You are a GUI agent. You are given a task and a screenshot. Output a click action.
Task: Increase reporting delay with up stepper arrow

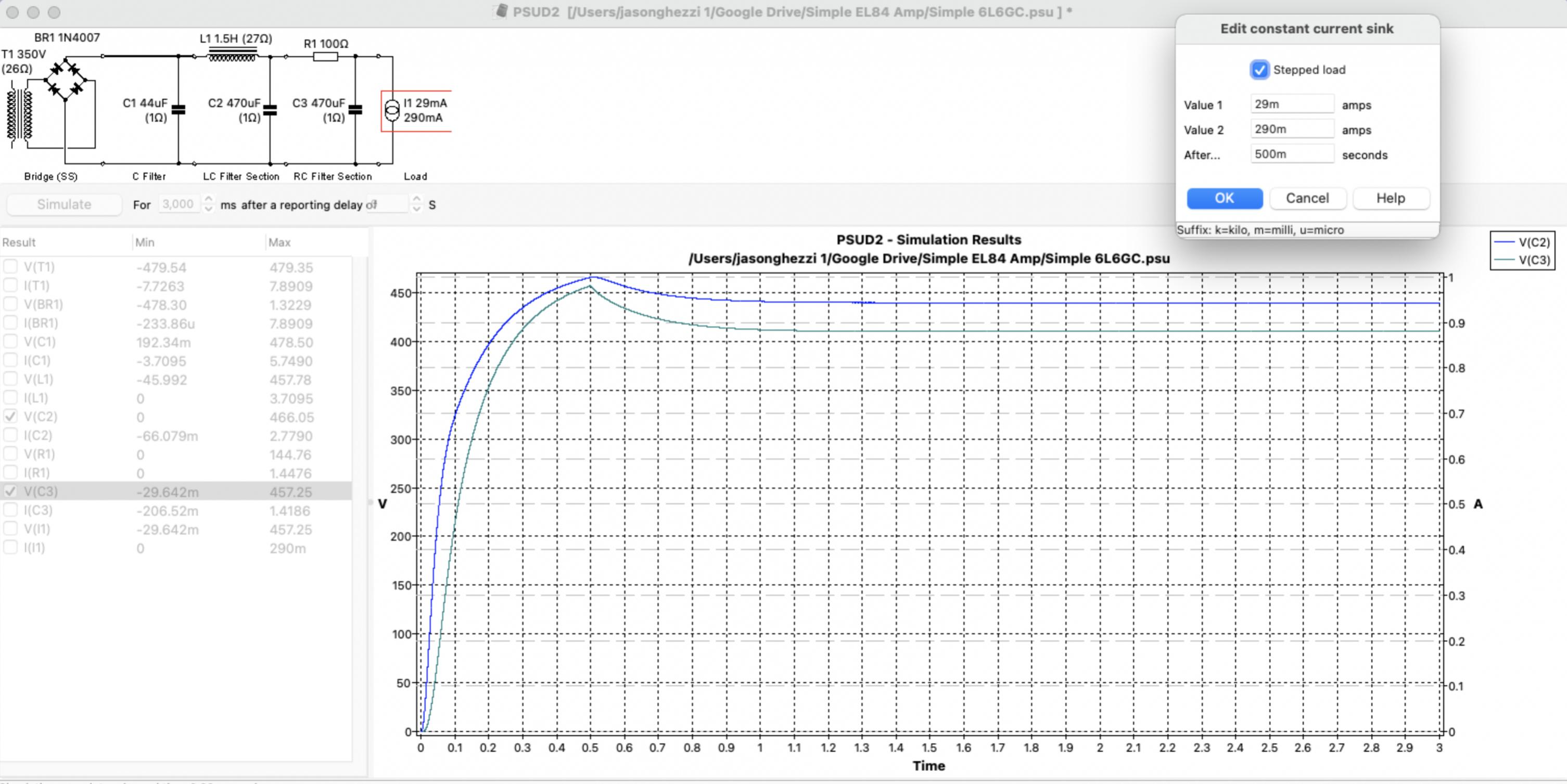(x=416, y=199)
